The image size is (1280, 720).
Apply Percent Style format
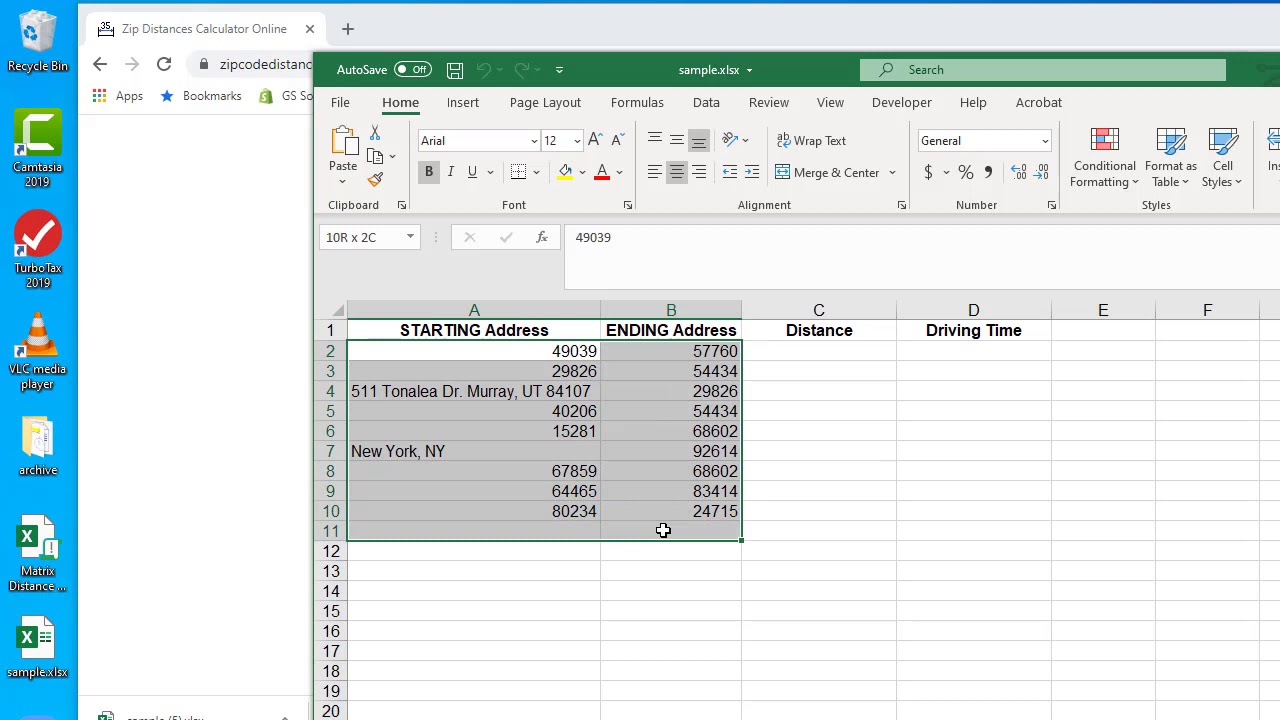click(966, 172)
